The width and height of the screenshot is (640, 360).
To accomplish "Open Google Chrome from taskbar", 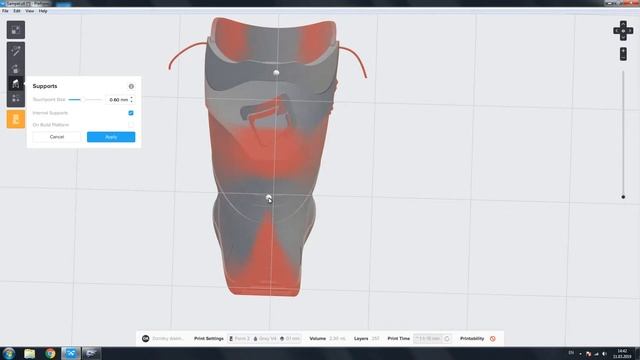I will [50, 353].
